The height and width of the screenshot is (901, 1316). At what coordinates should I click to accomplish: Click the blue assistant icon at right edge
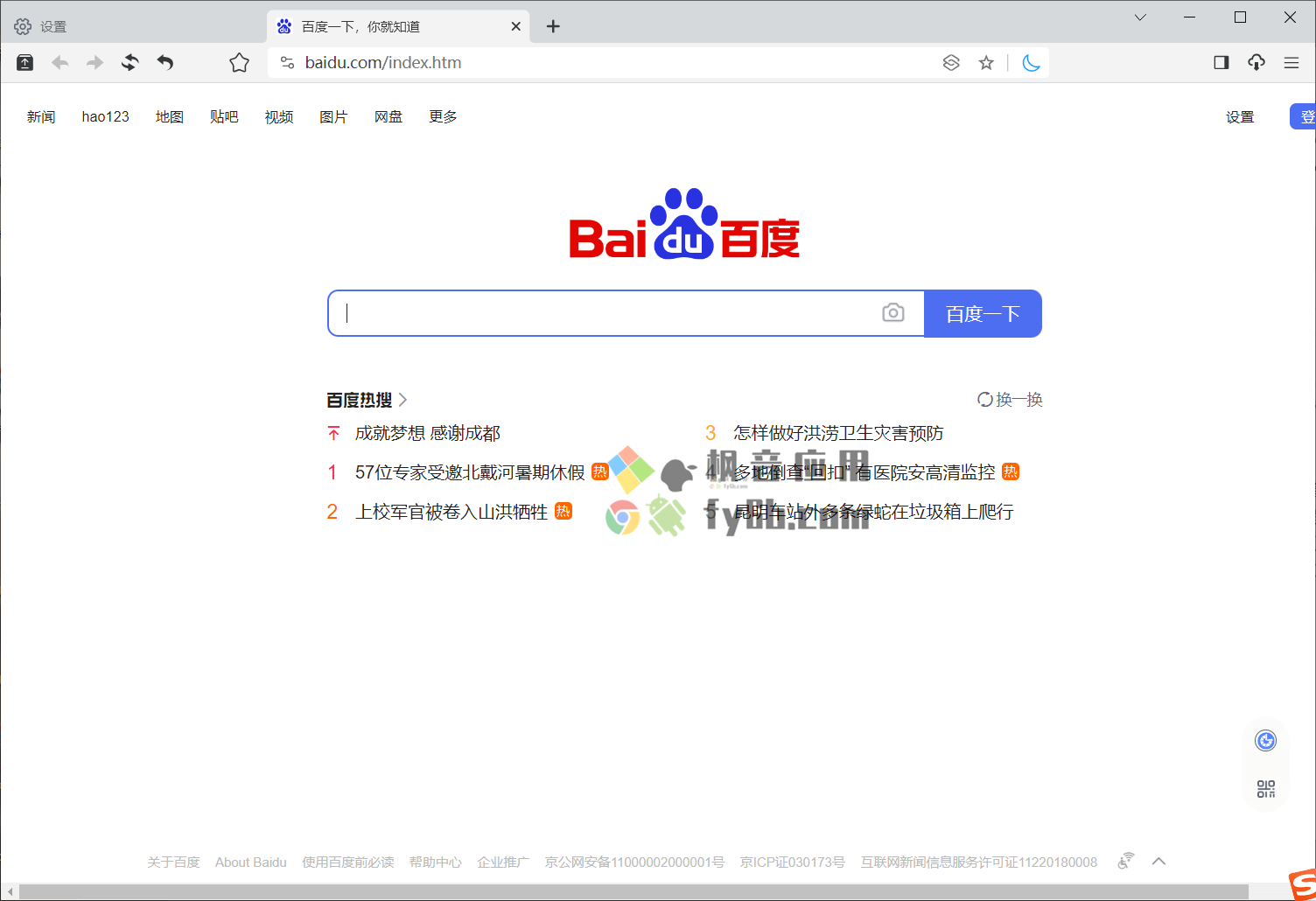pyautogui.click(x=1266, y=741)
